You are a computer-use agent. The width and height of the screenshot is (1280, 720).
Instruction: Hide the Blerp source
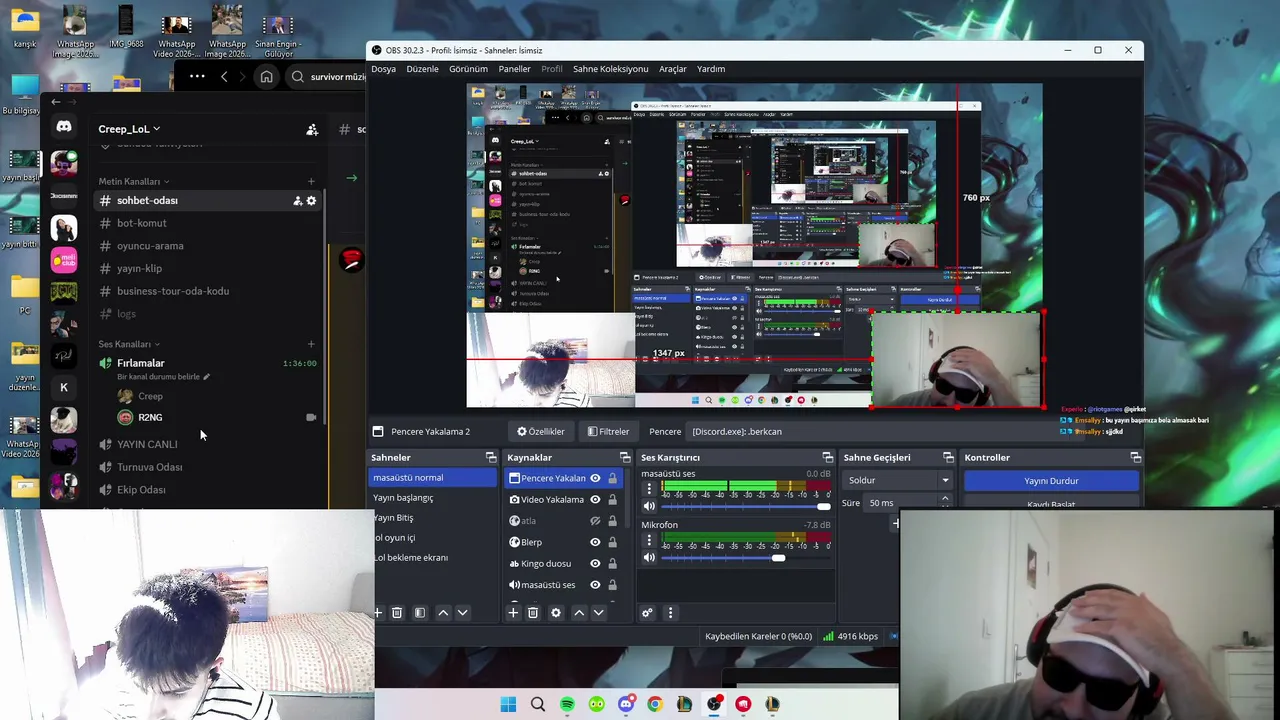click(x=595, y=542)
